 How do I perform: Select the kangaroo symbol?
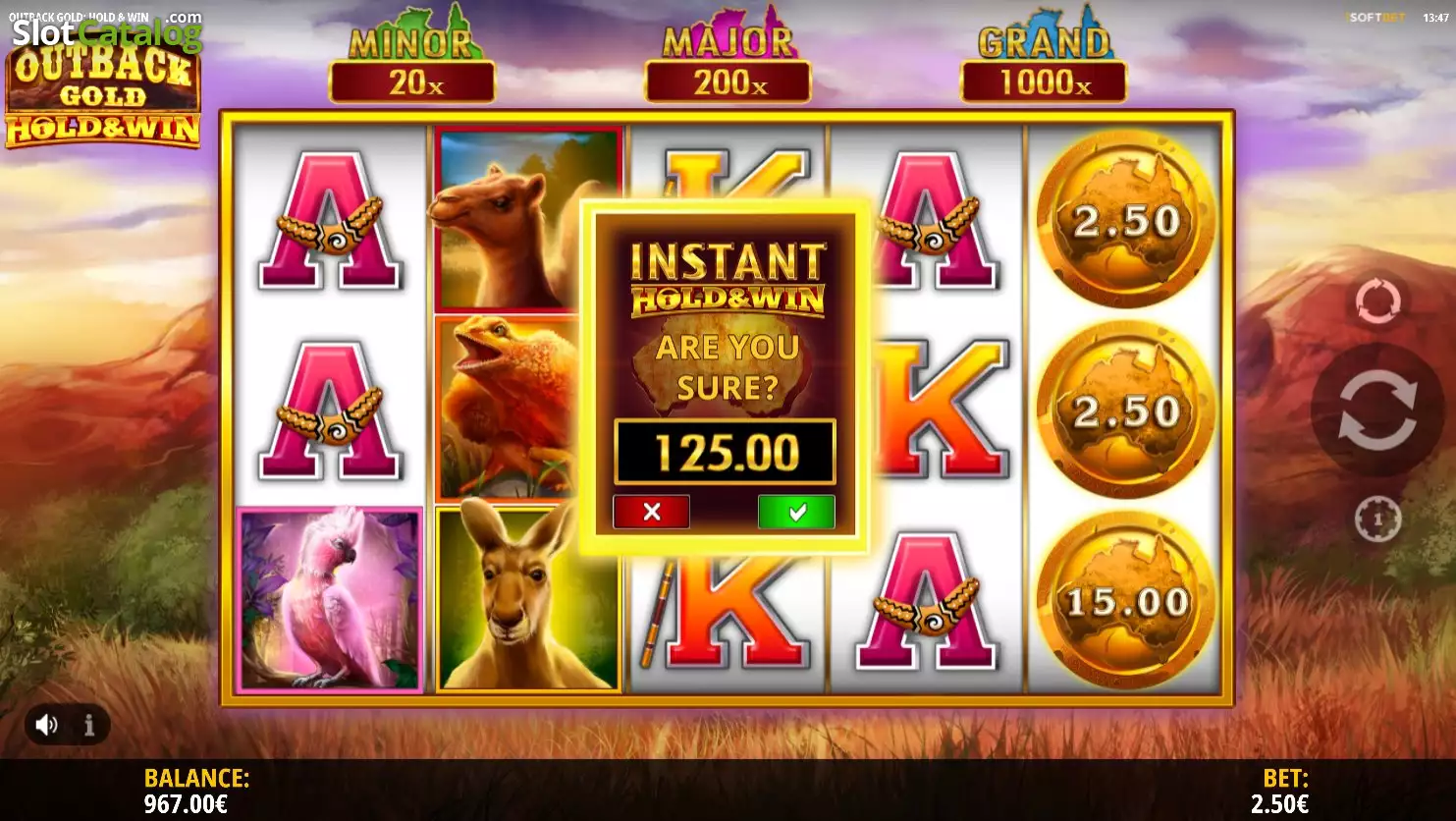(528, 598)
